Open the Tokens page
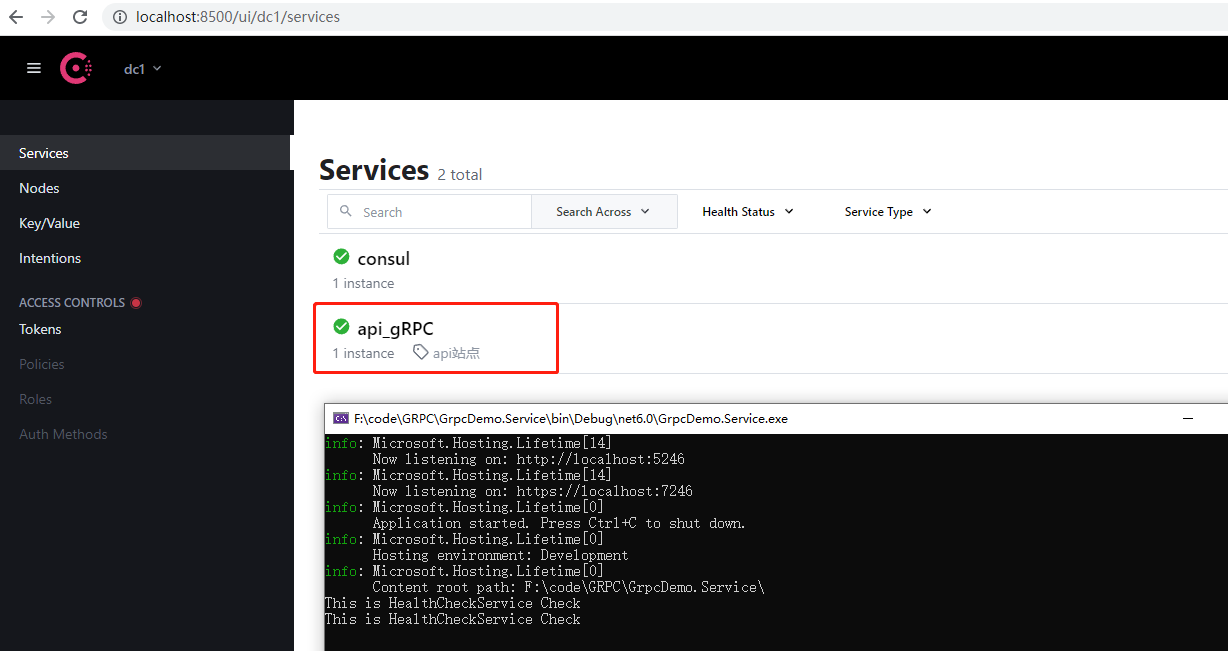 pyautogui.click(x=40, y=329)
